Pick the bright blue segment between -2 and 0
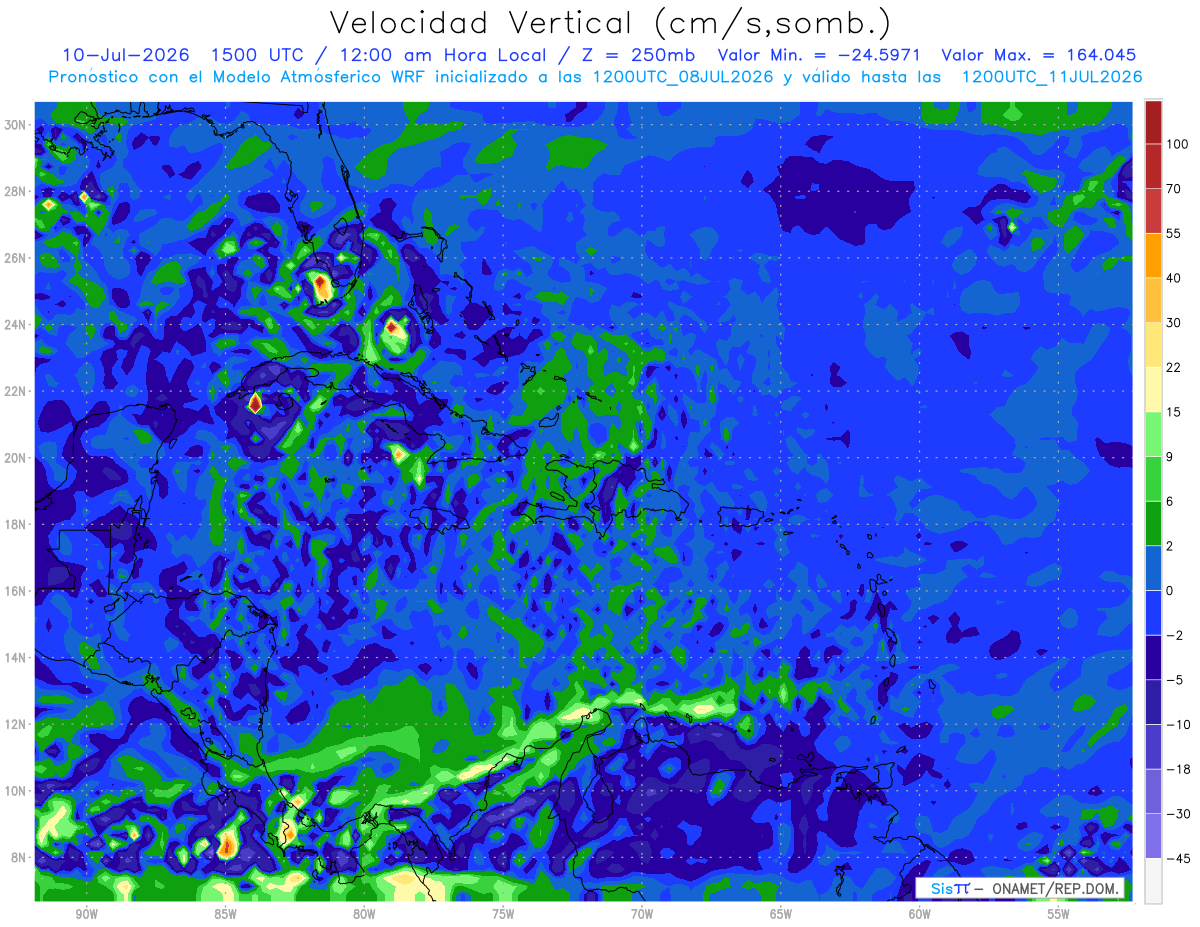The height and width of the screenshot is (927, 1200). (x=1153, y=613)
